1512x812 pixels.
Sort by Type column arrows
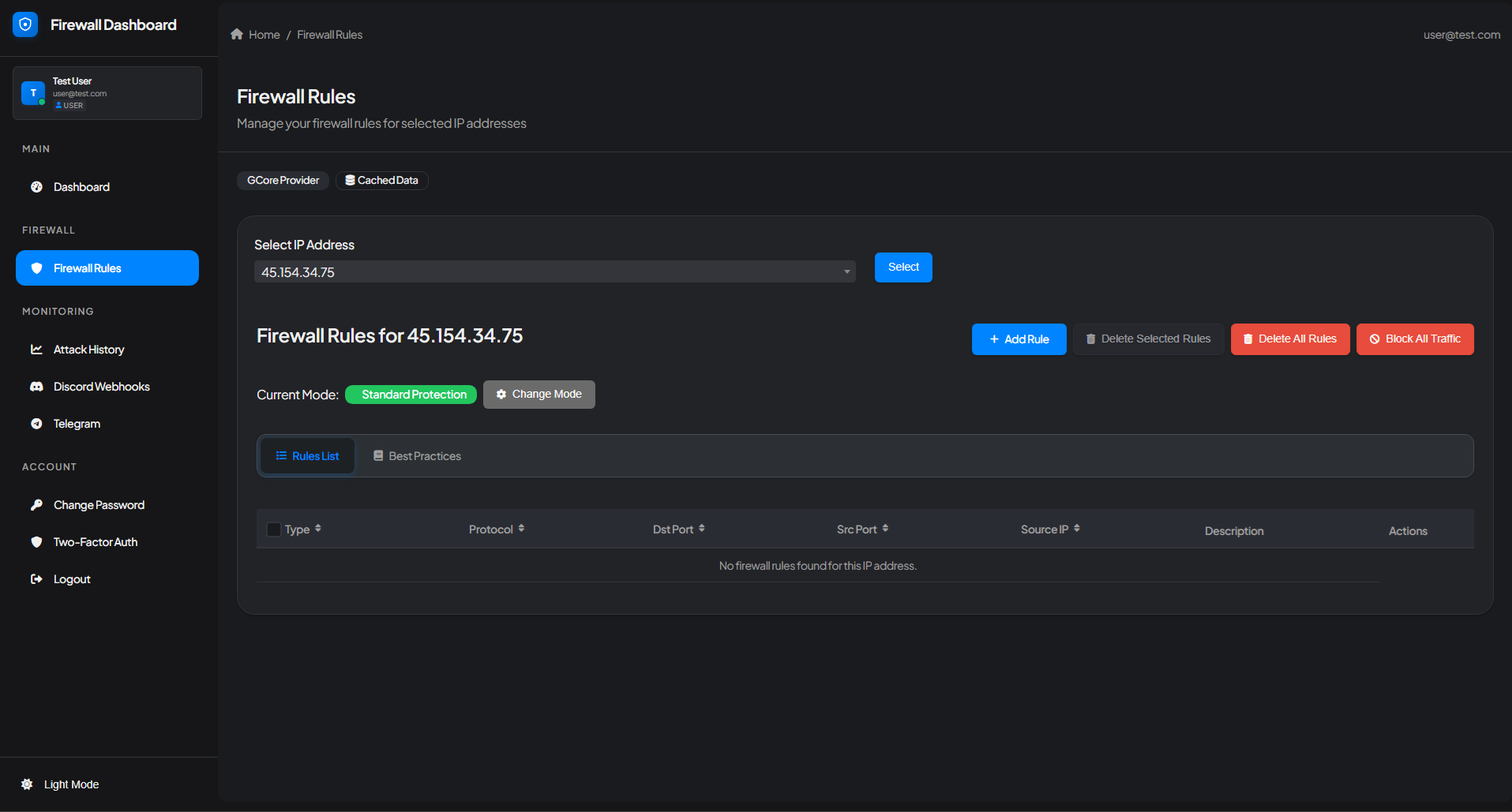(318, 529)
